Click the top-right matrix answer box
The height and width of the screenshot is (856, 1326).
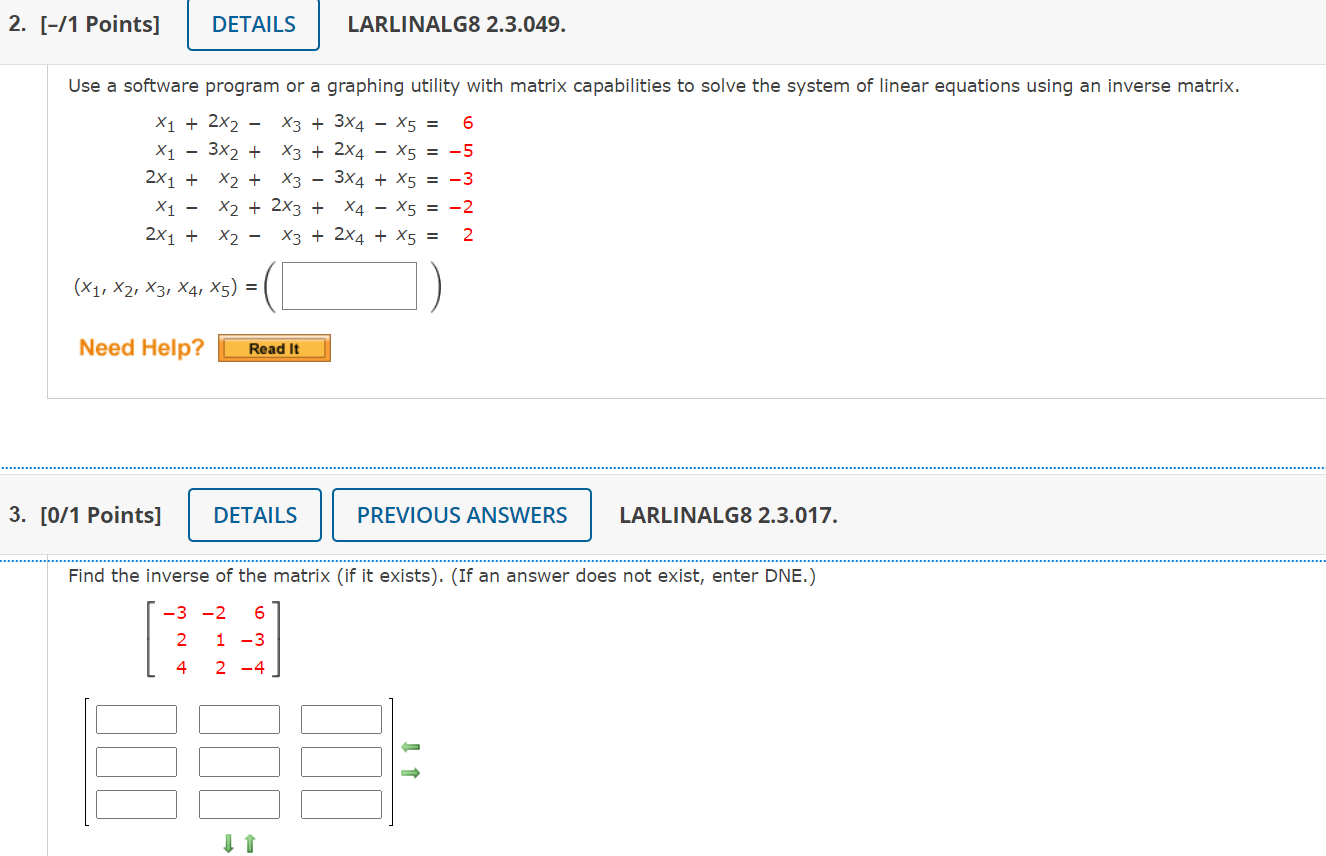341,718
